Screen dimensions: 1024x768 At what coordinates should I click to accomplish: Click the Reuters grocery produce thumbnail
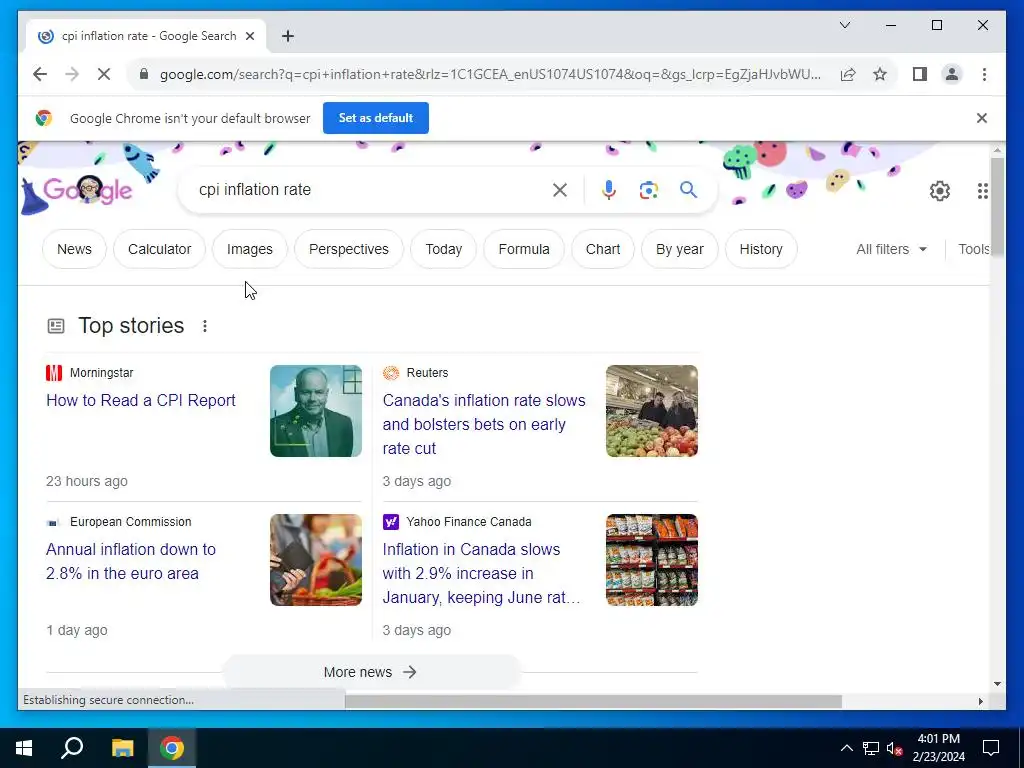[652, 411]
